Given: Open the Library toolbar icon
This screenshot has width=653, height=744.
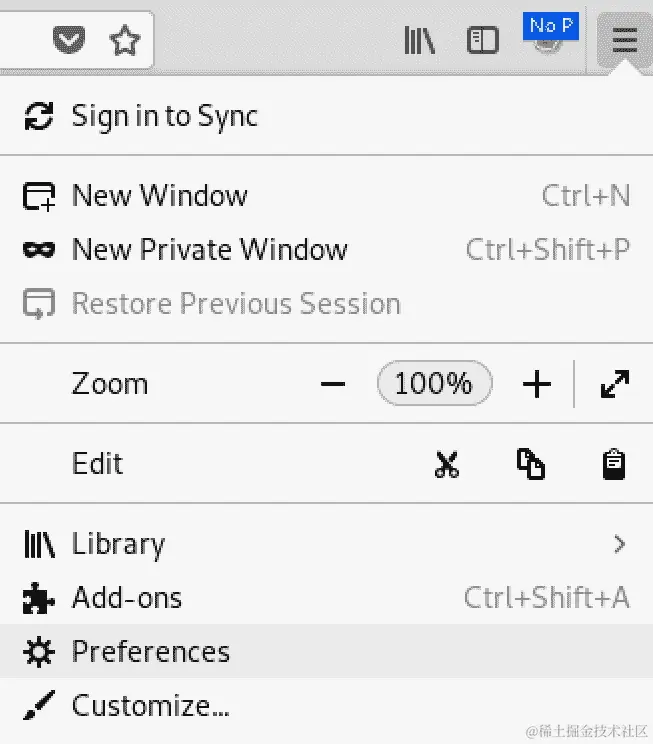Looking at the screenshot, I should (x=420, y=40).
